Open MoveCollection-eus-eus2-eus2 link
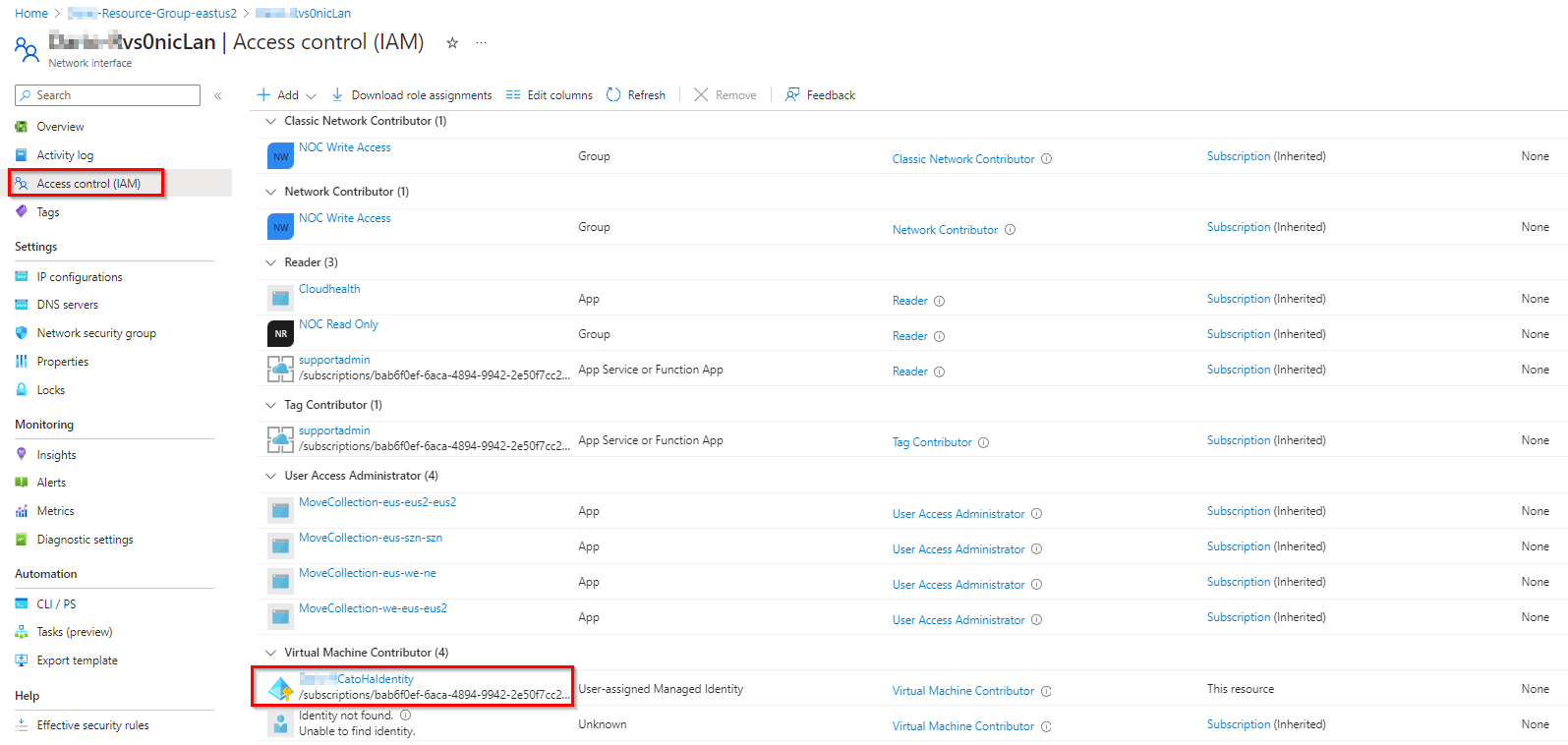Viewport: 1568px width, 745px height. point(377,502)
